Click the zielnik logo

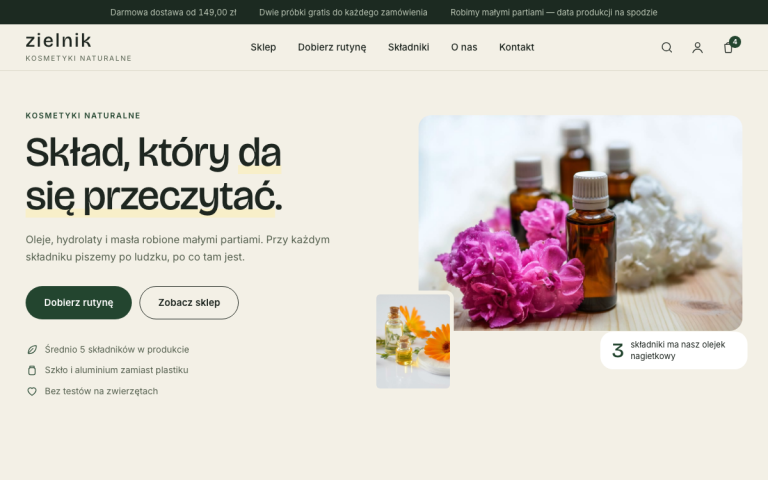(78, 47)
